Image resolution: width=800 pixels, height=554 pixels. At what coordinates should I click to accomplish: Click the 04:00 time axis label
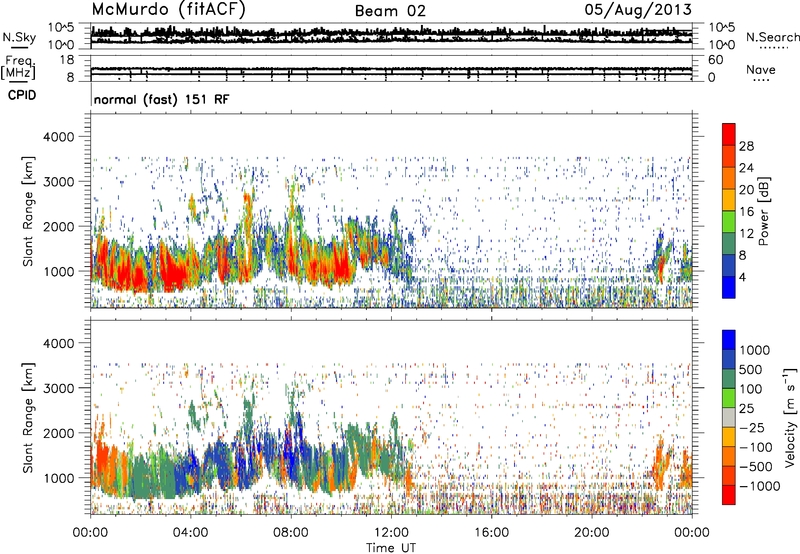point(190,533)
